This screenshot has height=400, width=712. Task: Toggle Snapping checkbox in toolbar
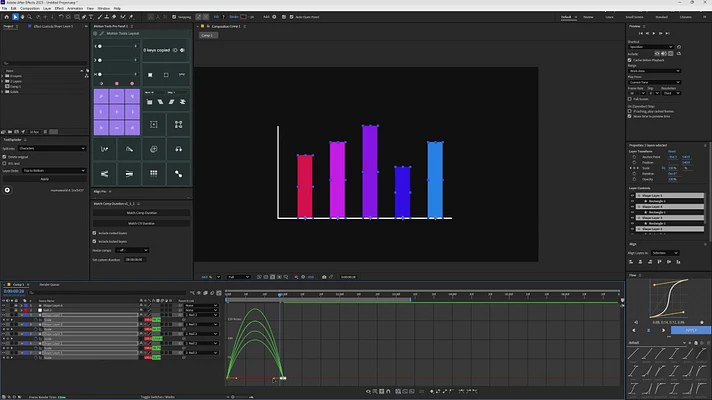[174, 17]
